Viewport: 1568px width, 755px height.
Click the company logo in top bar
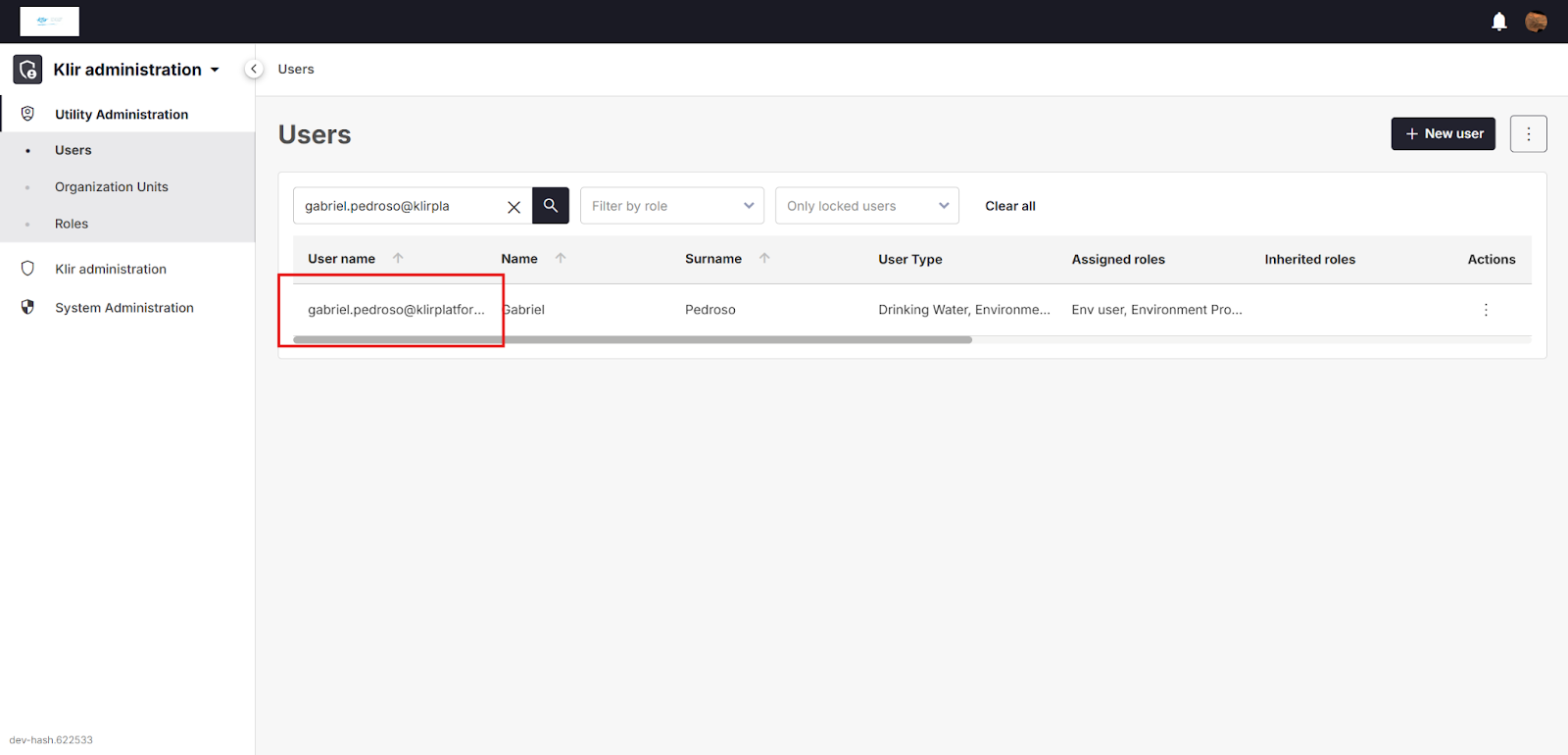point(49,22)
